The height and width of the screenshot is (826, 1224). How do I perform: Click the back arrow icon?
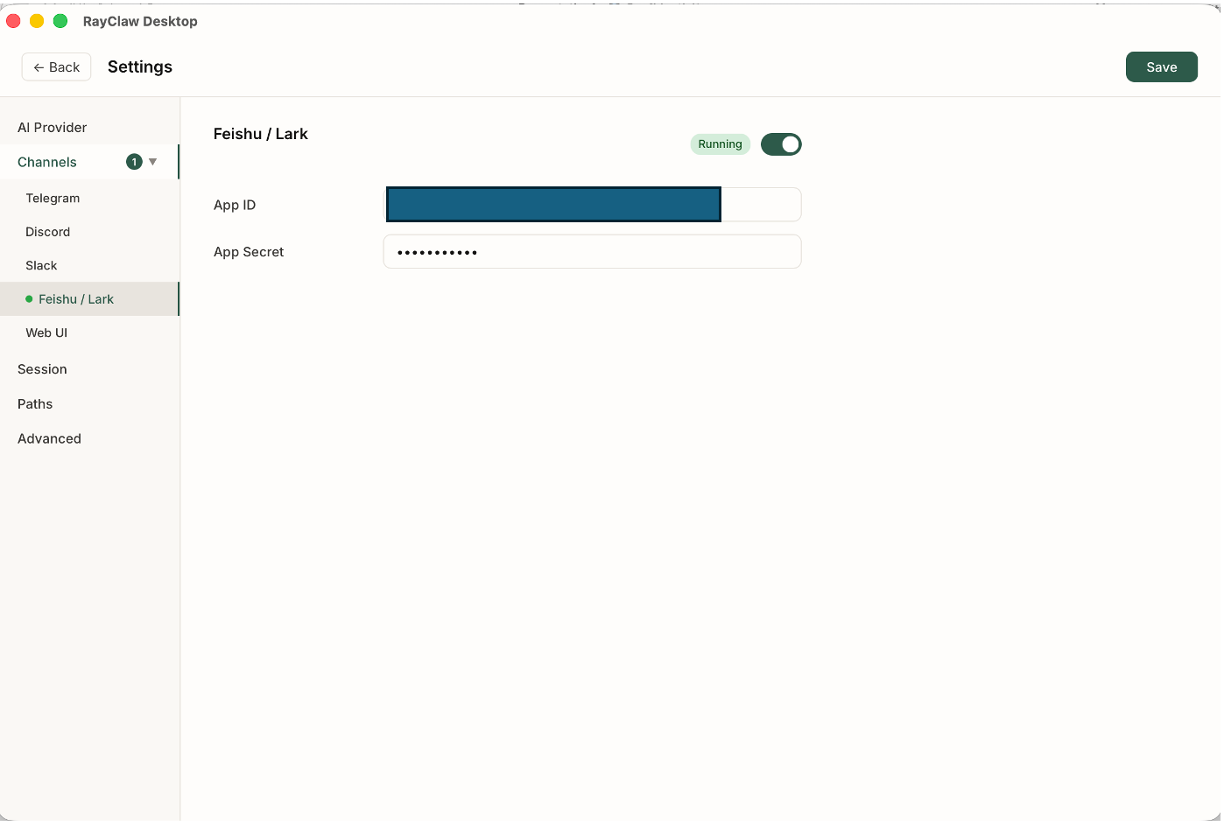point(39,66)
